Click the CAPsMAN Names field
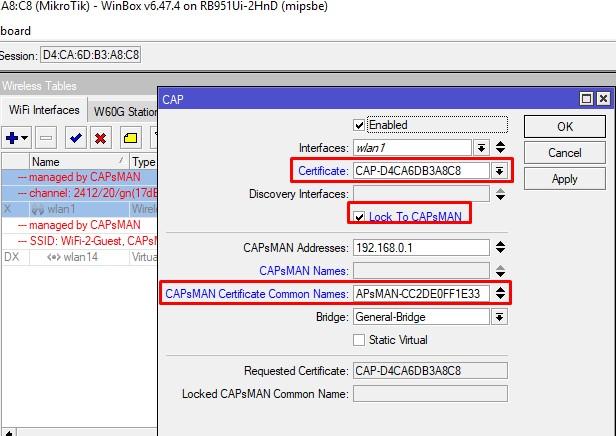 [x=421, y=271]
